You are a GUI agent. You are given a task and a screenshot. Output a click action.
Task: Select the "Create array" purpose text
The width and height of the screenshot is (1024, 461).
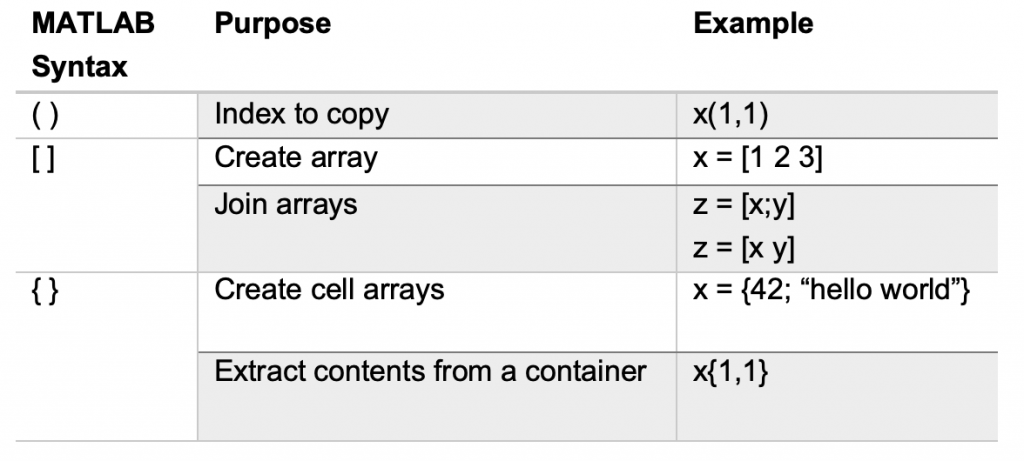coord(296,158)
